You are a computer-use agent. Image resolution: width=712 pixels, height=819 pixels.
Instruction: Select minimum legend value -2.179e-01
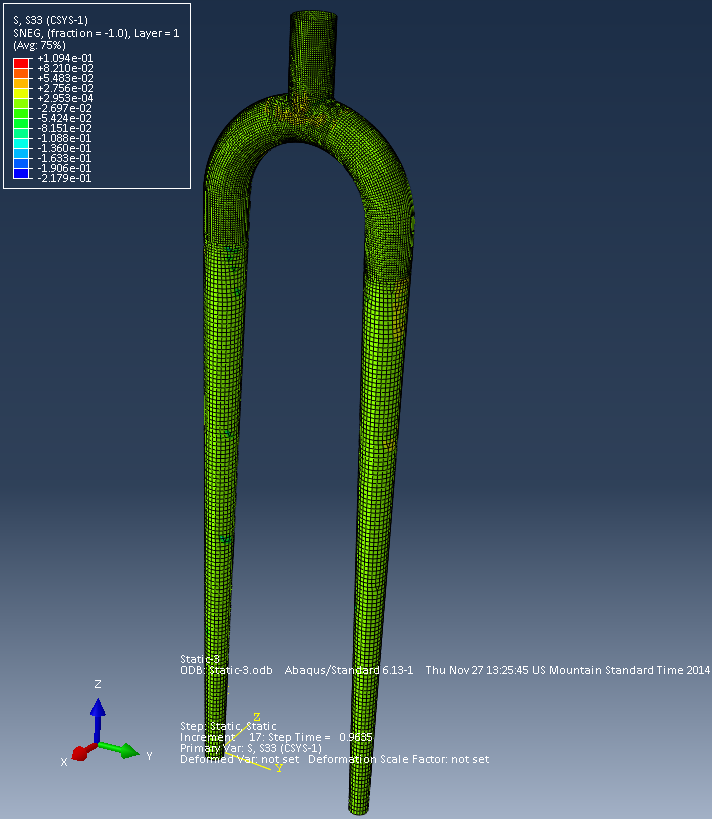point(65,178)
